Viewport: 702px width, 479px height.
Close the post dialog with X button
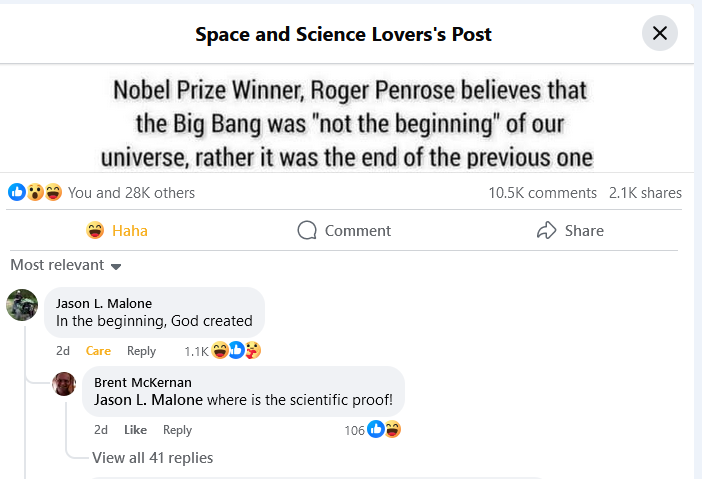click(659, 33)
